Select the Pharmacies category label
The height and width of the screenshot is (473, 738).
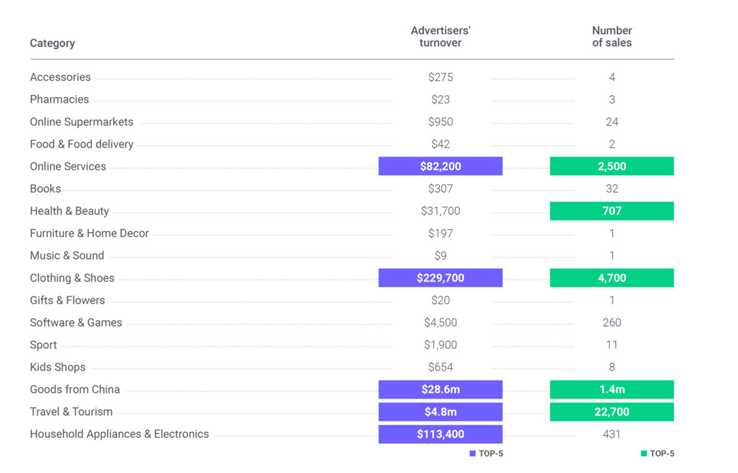coord(59,99)
